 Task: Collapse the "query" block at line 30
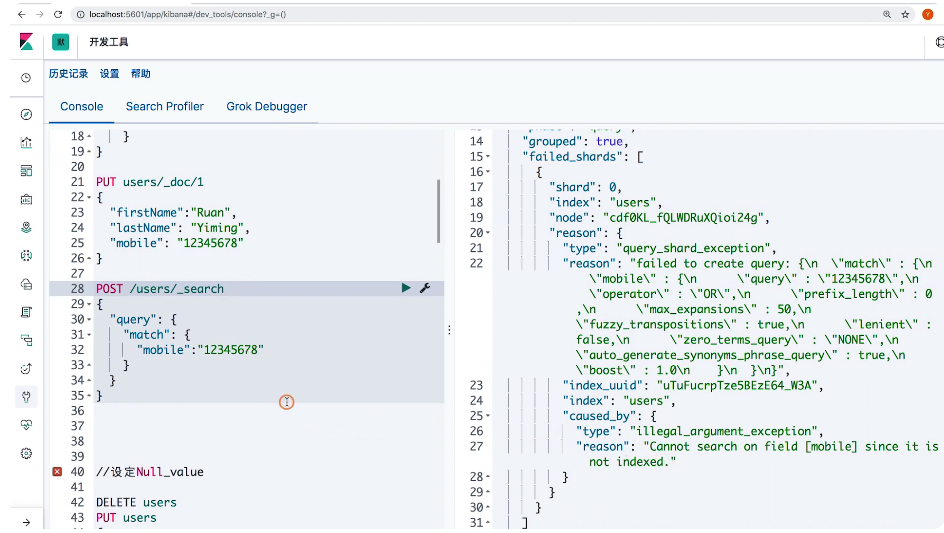[x=89, y=320]
